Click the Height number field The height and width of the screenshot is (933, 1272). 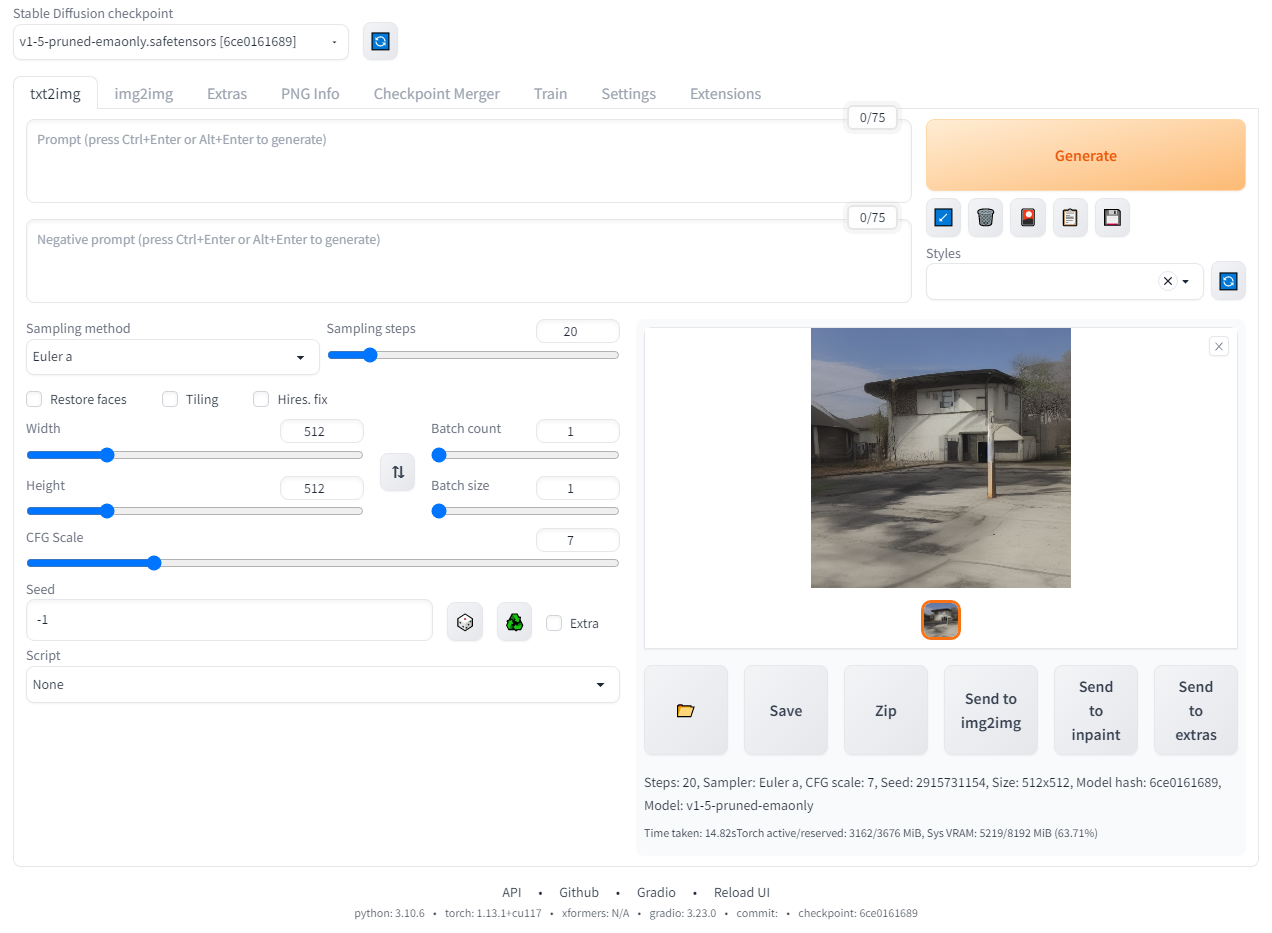tap(322, 488)
